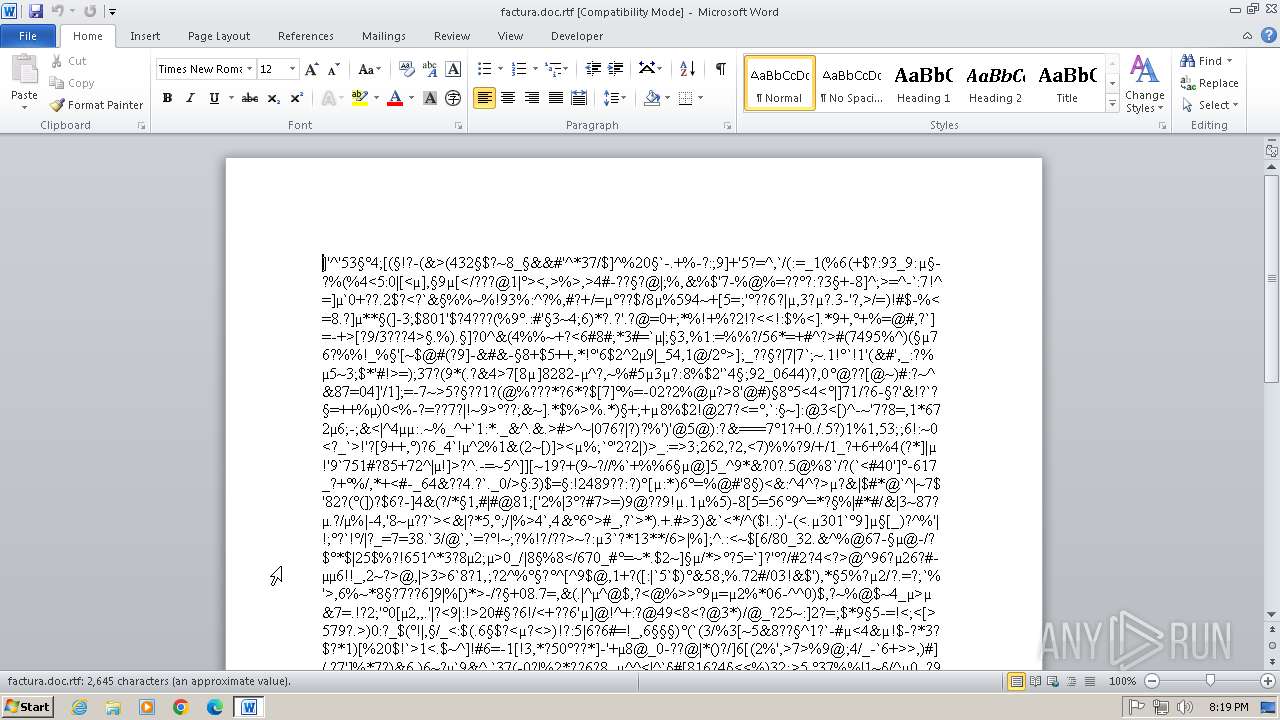This screenshot has width=1280, height=720.
Task: Click the Font Color button
Action: [395, 98]
